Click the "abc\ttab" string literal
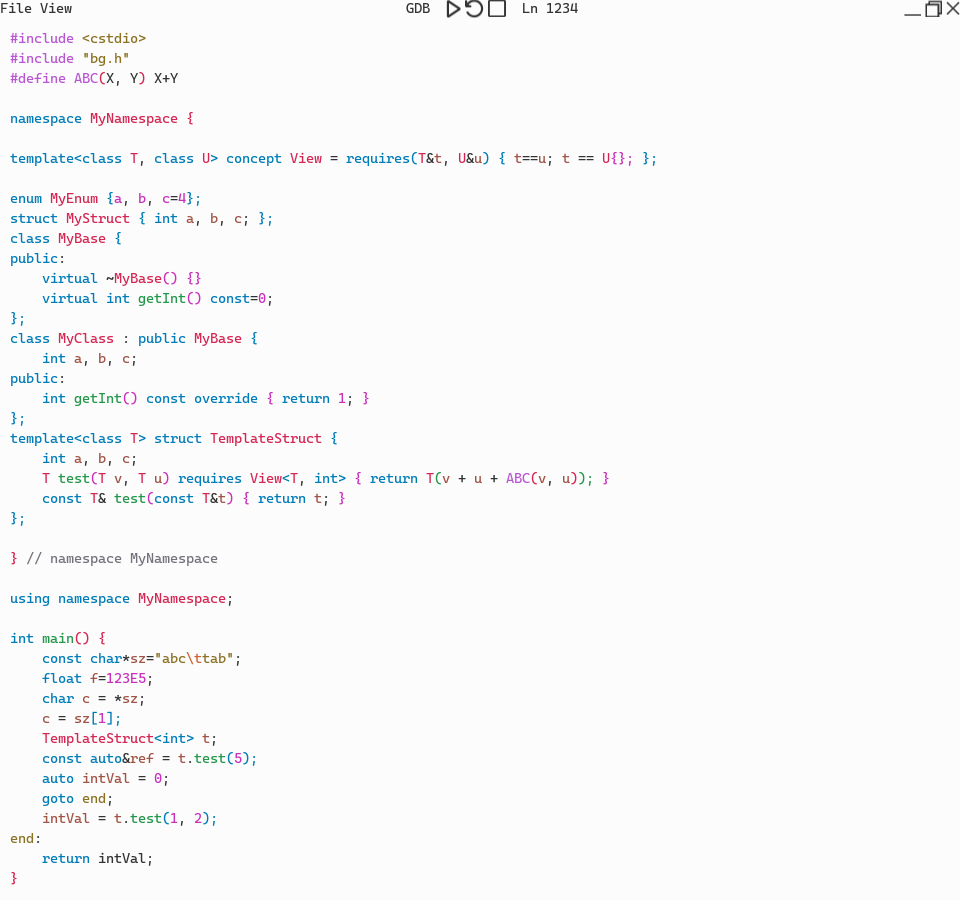The image size is (960, 900). (x=198, y=658)
